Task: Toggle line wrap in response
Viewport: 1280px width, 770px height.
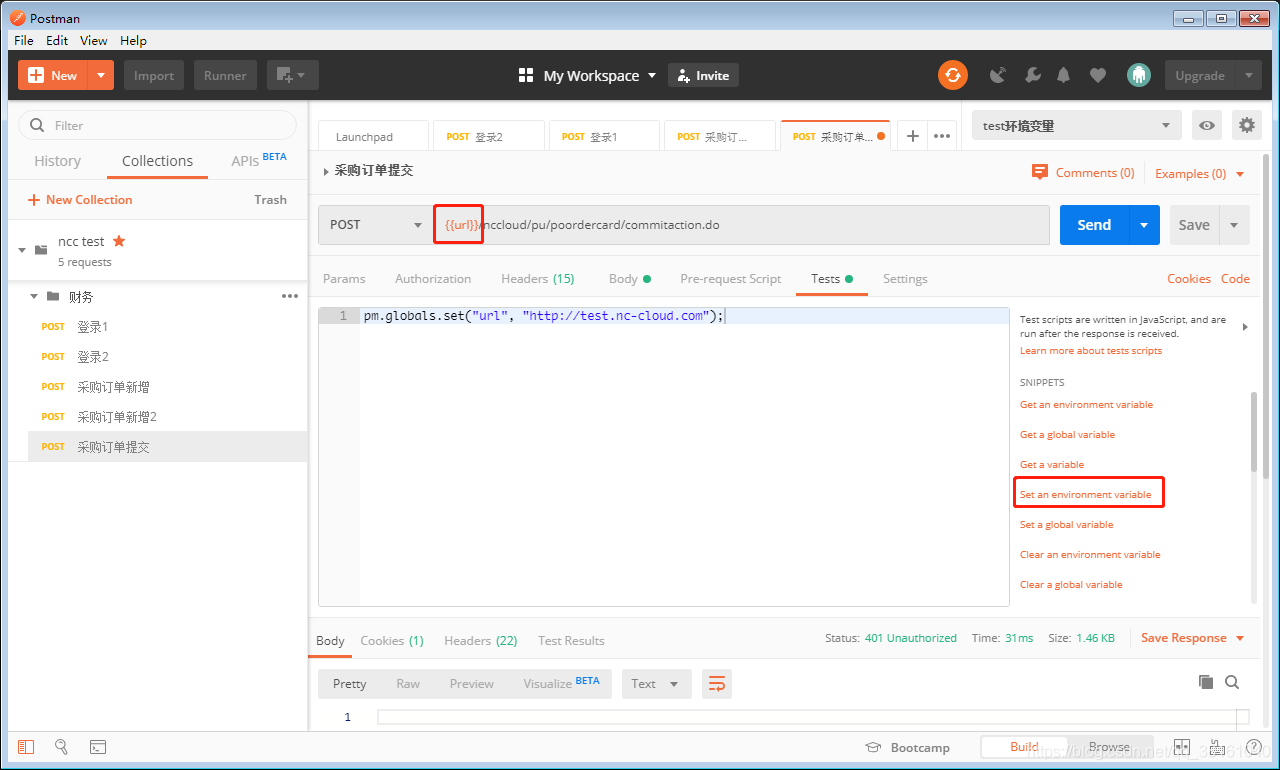Action: (717, 684)
